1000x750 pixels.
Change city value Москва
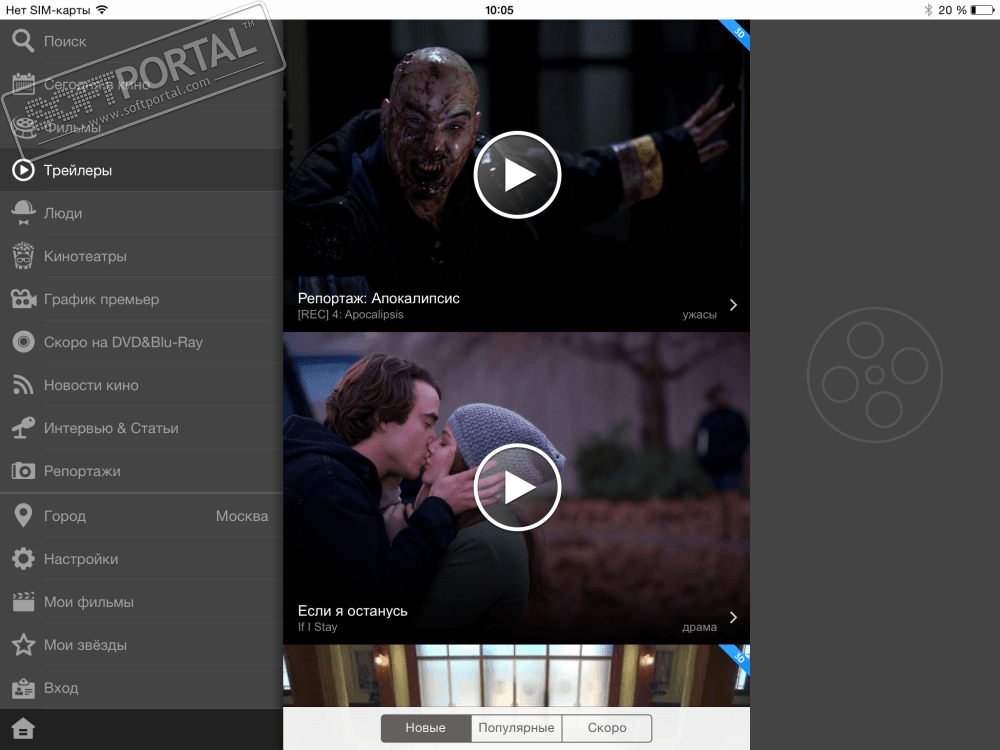click(x=242, y=516)
